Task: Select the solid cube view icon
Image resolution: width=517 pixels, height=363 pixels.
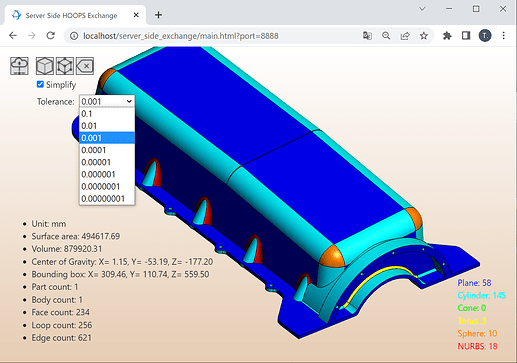Action: point(44,66)
